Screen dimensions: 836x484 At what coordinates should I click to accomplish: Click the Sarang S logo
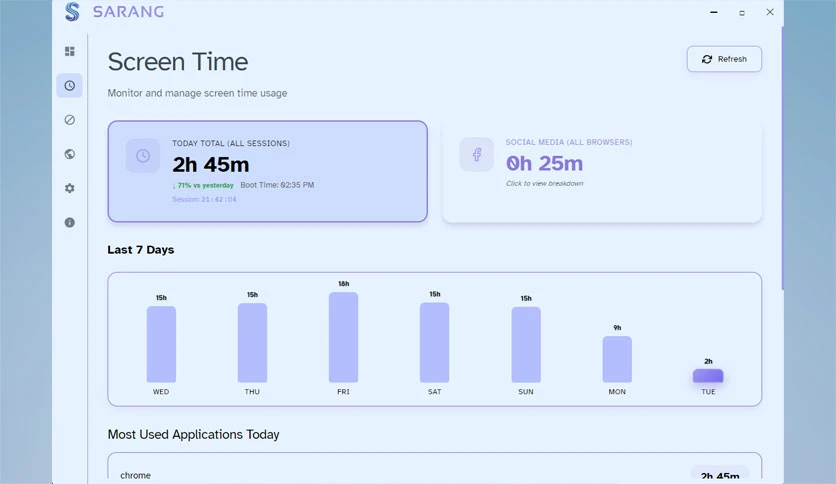coord(72,11)
